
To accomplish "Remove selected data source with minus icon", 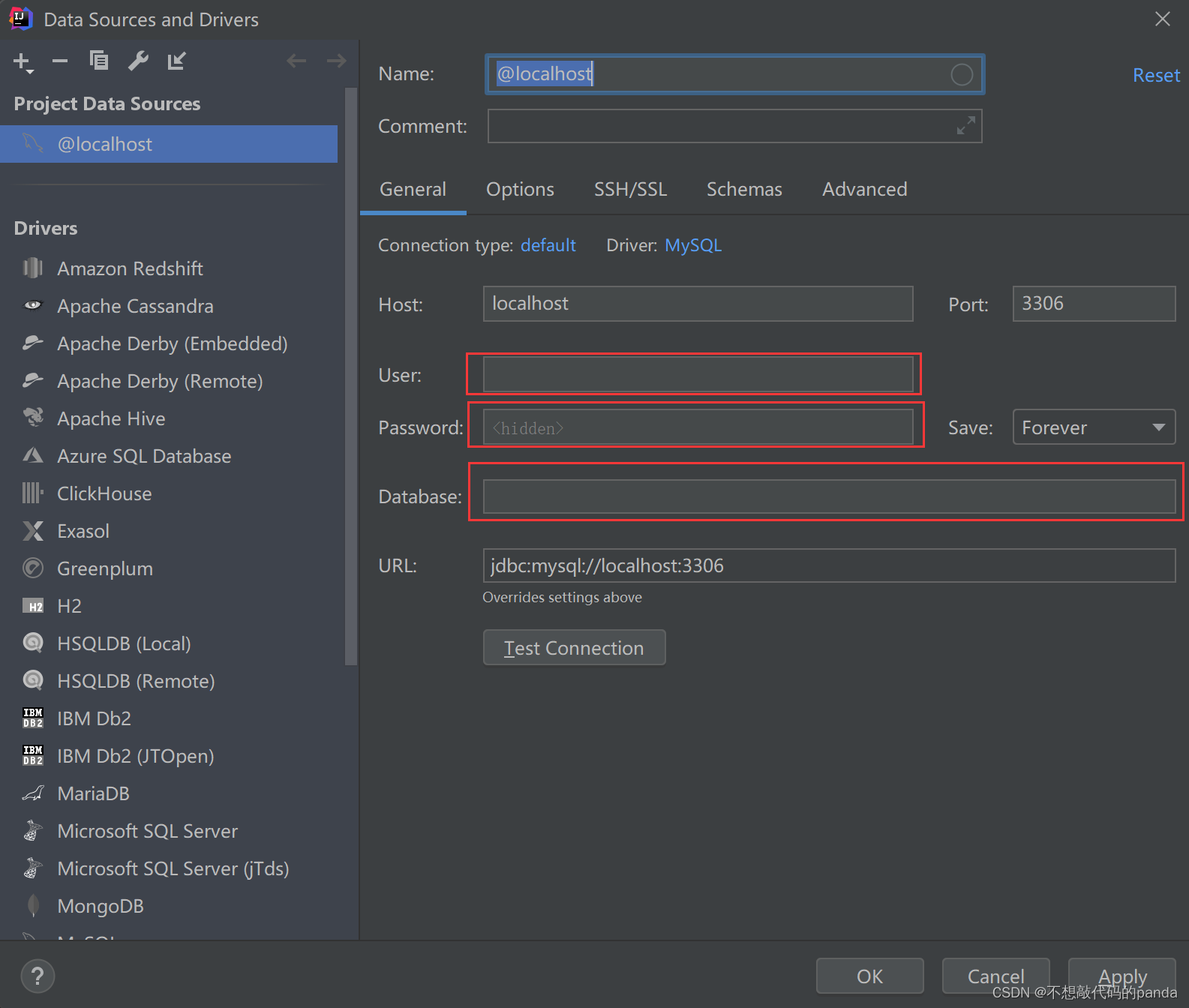I will [x=60, y=61].
